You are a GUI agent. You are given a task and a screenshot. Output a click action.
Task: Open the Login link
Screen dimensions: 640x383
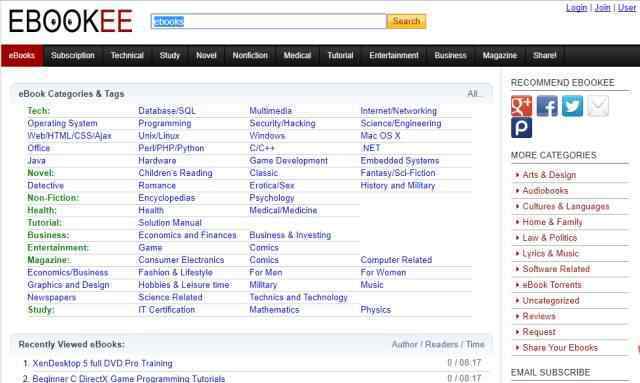[x=576, y=7]
